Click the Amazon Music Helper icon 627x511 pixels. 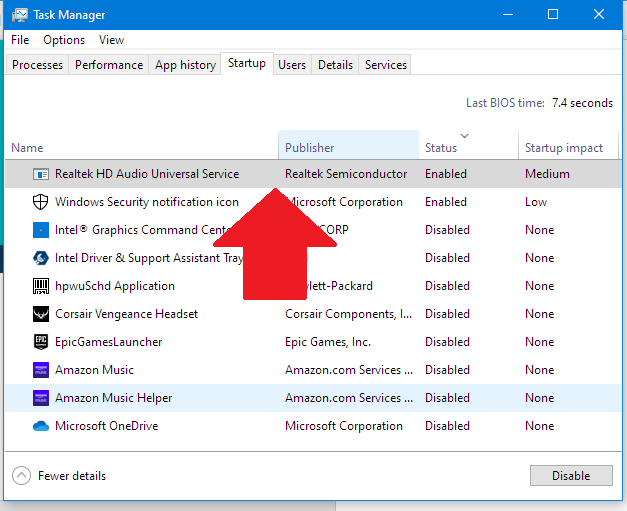click(41, 398)
